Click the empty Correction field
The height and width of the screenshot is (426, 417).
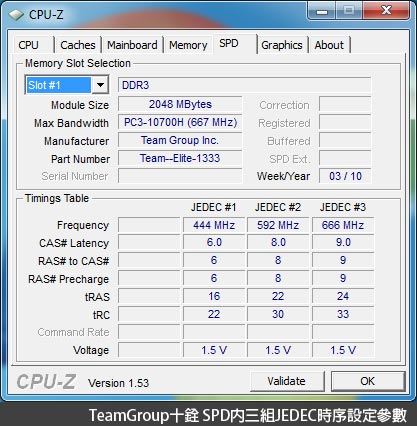[x=345, y=104]
